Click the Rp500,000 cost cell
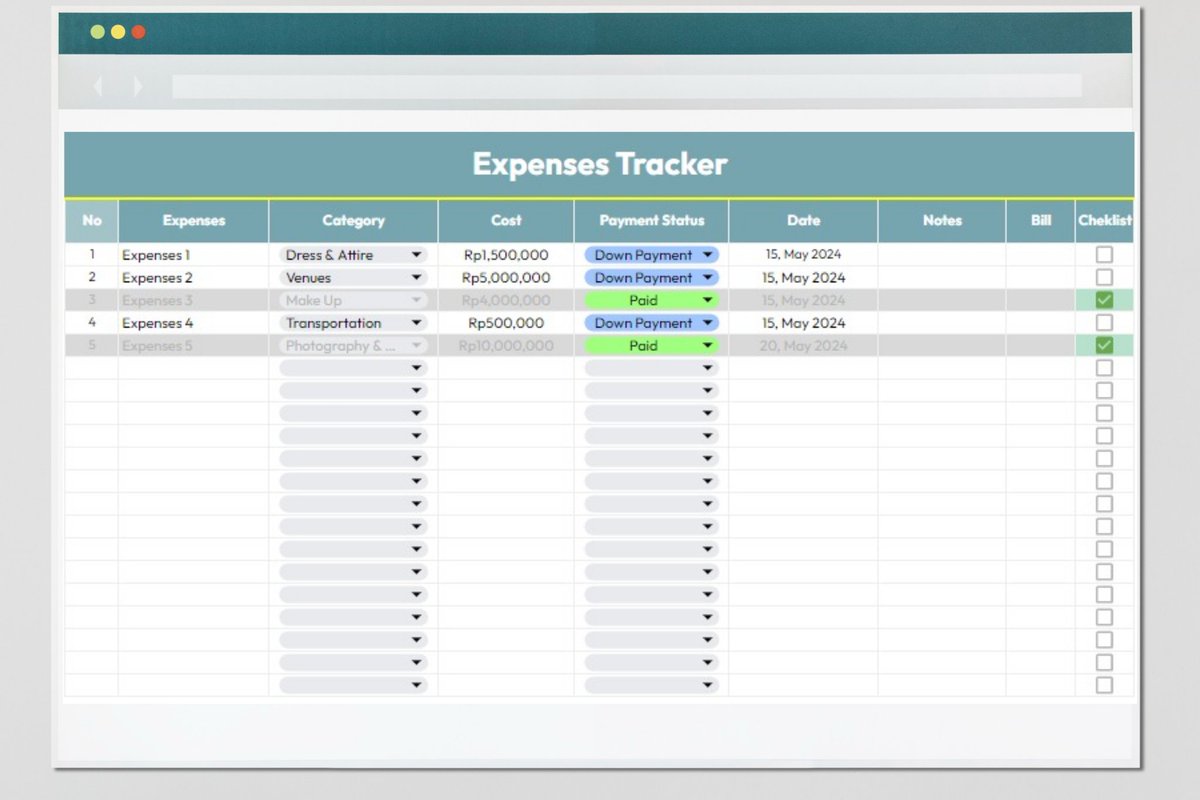The width and height of the screenshot is (1200, 800). (x=506, y=323)
